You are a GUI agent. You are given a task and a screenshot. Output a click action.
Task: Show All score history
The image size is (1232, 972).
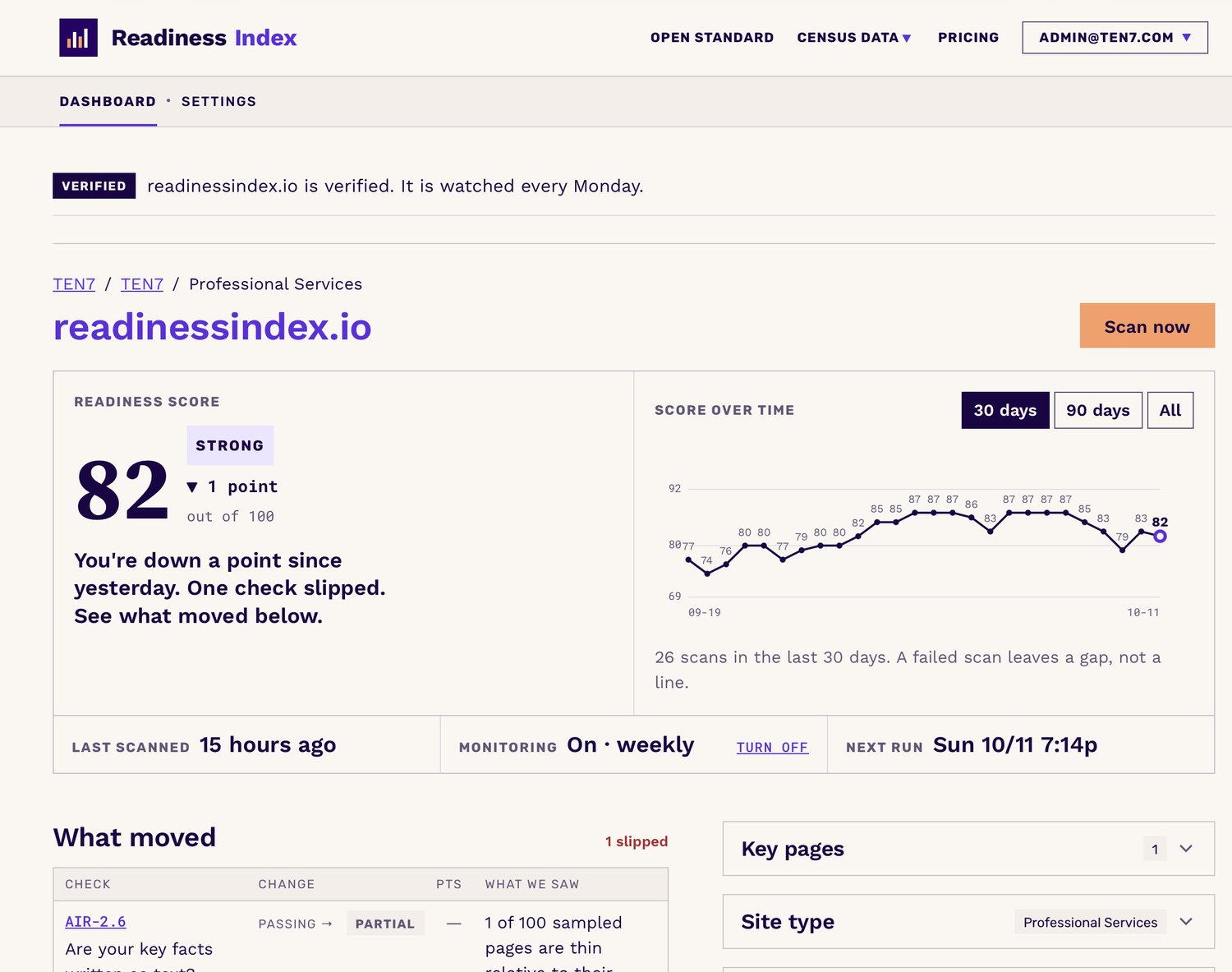coord(1170,410)
